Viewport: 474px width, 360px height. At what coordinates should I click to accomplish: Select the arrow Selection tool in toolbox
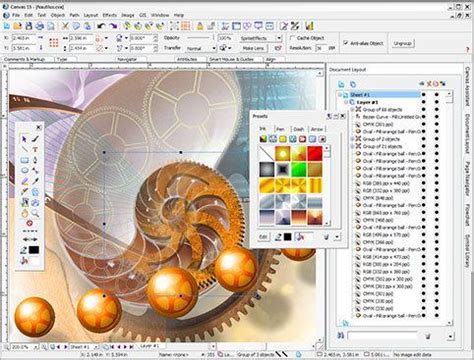click(x=24, y=139)
